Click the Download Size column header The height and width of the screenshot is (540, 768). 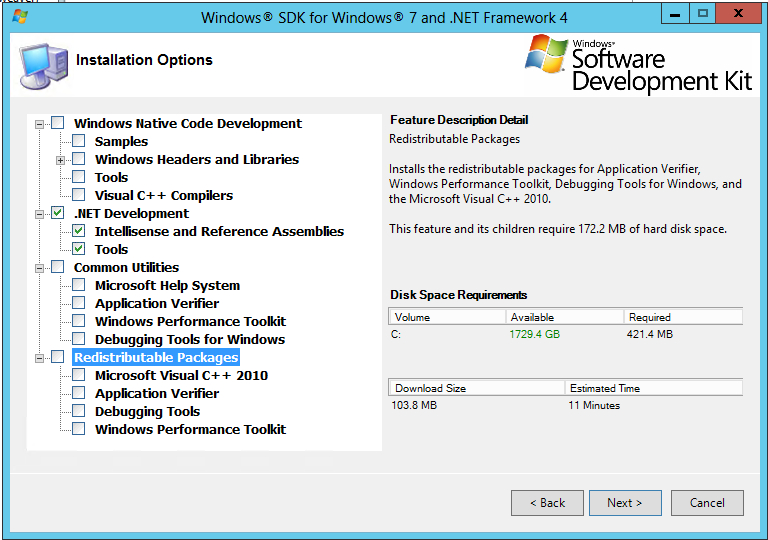point(476,388)
